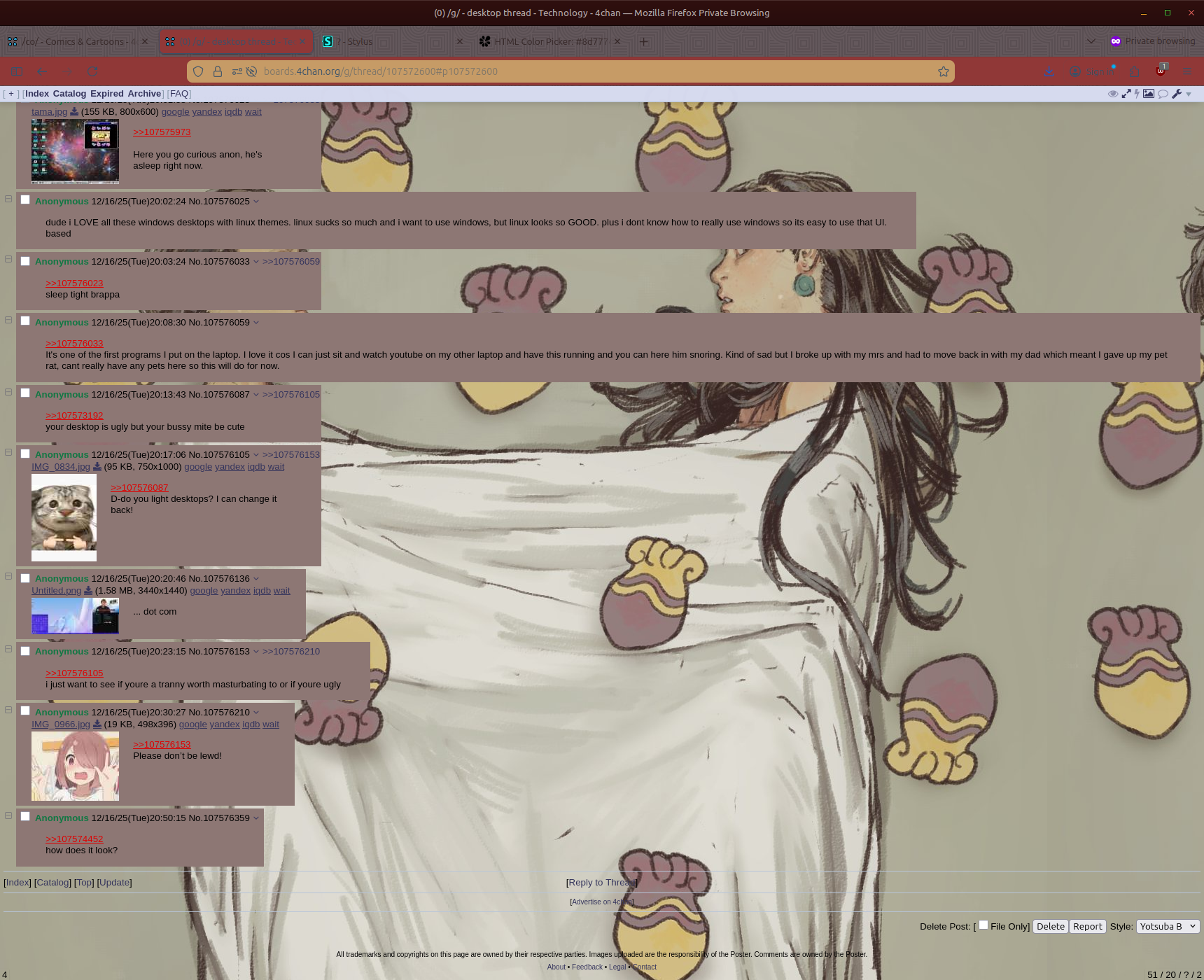Viewport: 1204px width, 980px height.
Task: Bookmark this page with the star
Action: 944,71
